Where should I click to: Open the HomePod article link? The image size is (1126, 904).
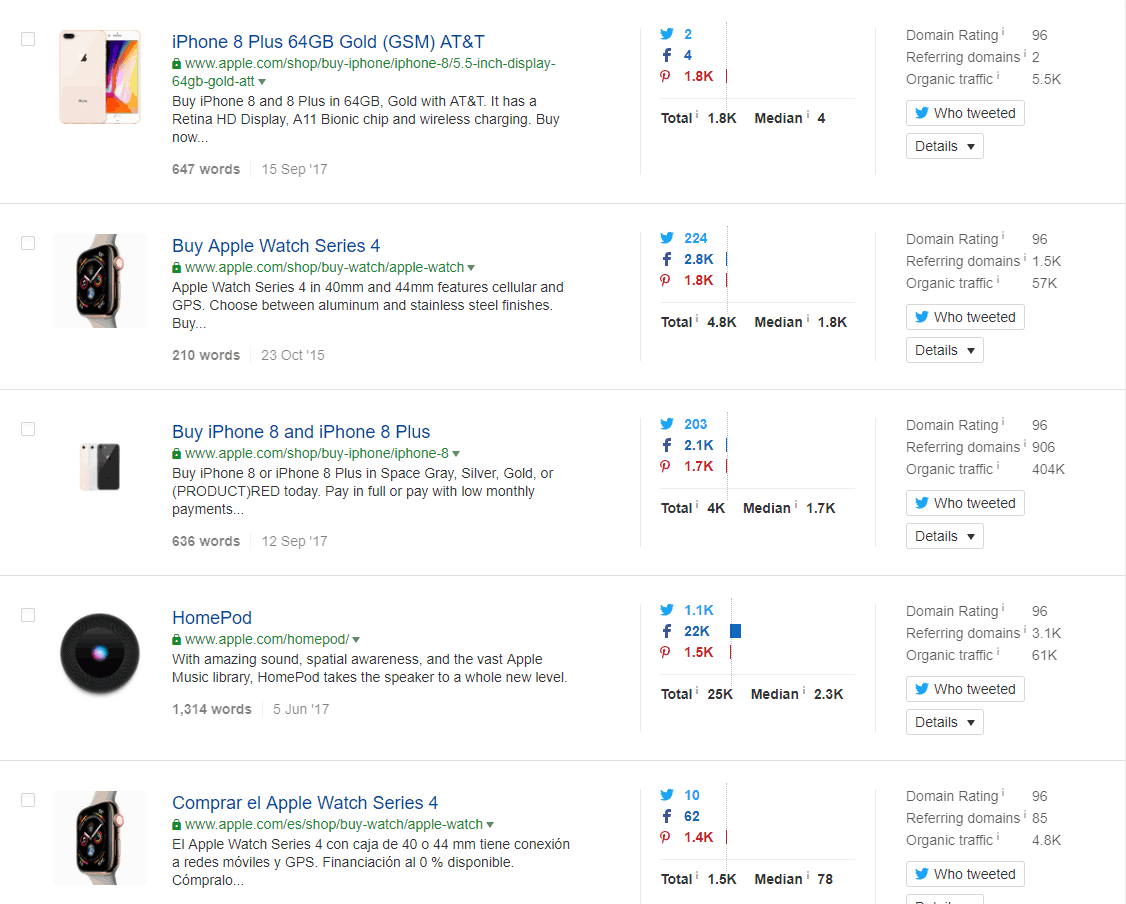pyautogui.click(x=212, y=617)
